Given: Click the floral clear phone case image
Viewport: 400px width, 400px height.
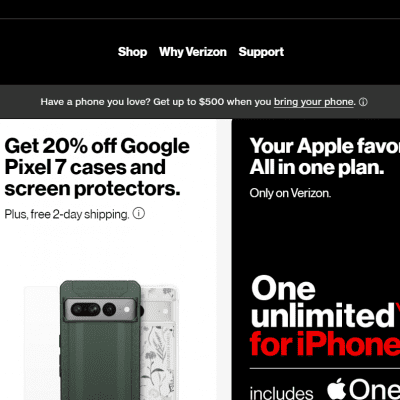Looking at the screenshot, I should [x=159, y=343].
